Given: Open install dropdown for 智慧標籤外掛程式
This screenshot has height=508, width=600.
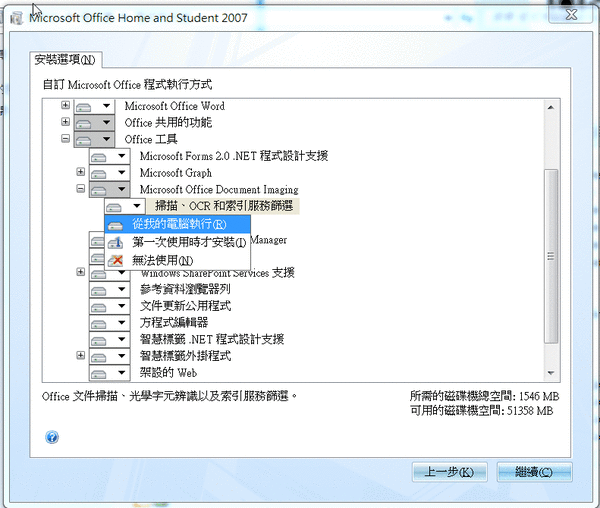Looking at the screenshot, I should [x=109, y=357].
